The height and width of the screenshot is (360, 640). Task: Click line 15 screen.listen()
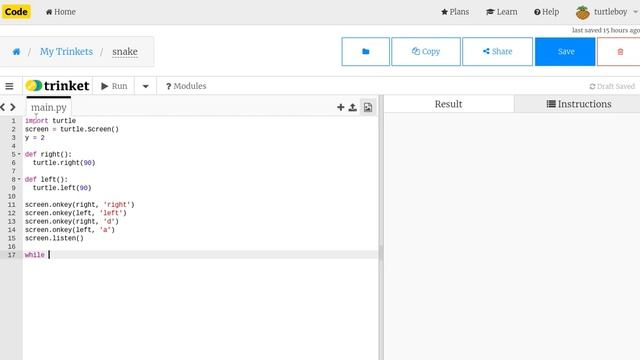tap(54, 238)
